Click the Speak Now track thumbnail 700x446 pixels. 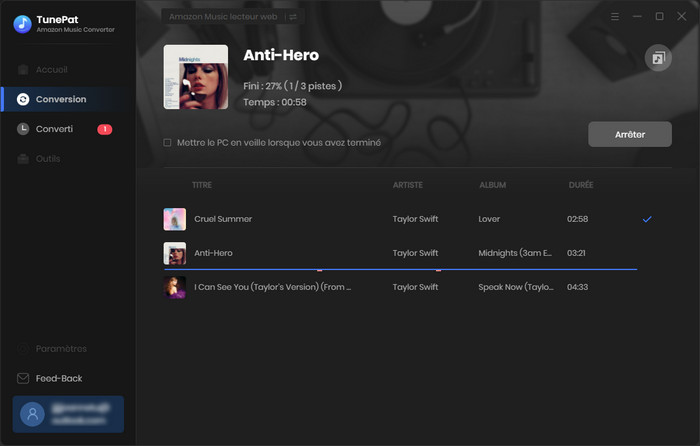point(175,287)
